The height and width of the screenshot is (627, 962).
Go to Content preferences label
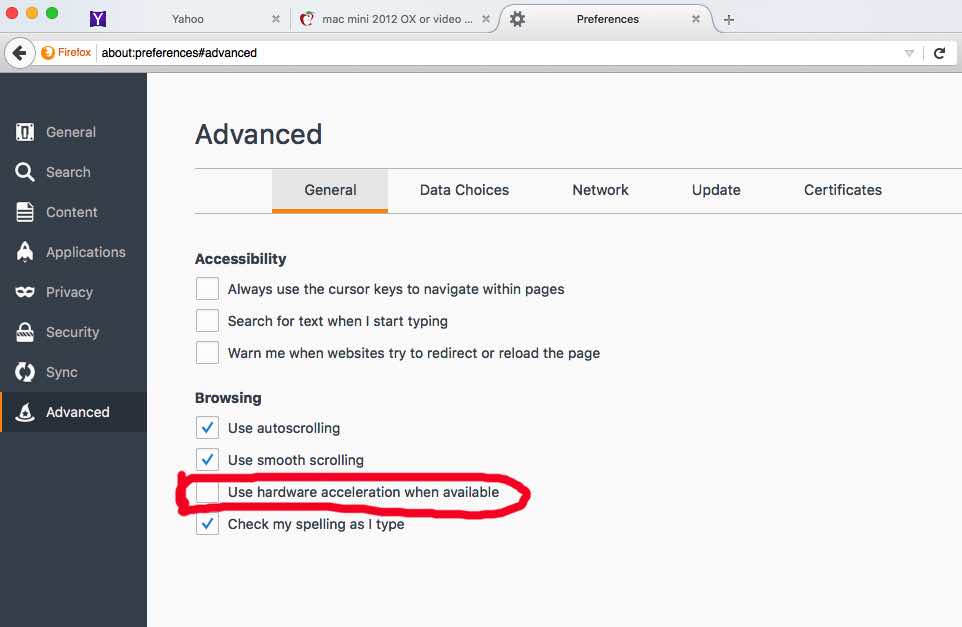pos(72,212)
